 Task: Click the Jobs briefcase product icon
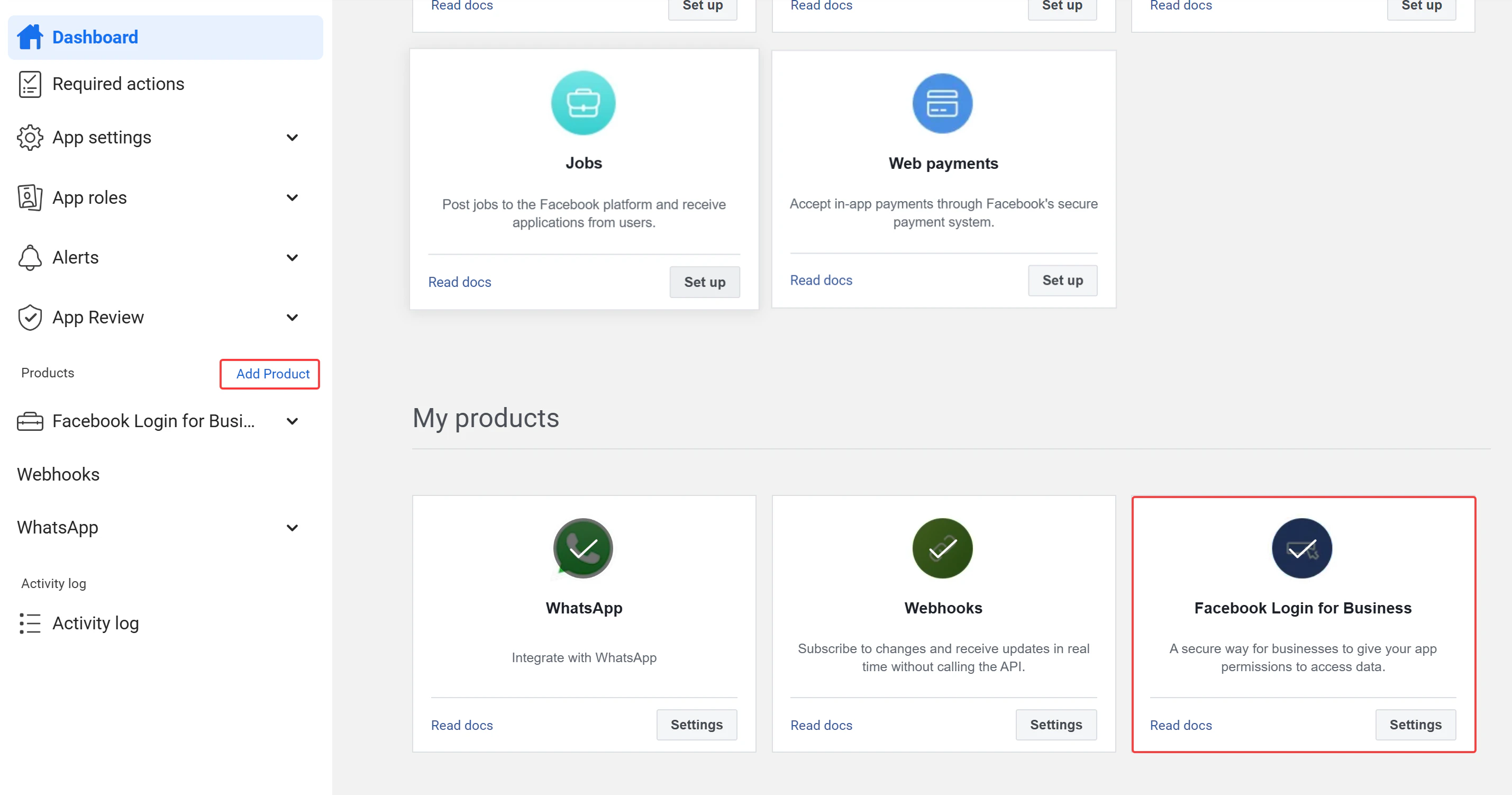(584, 103)
